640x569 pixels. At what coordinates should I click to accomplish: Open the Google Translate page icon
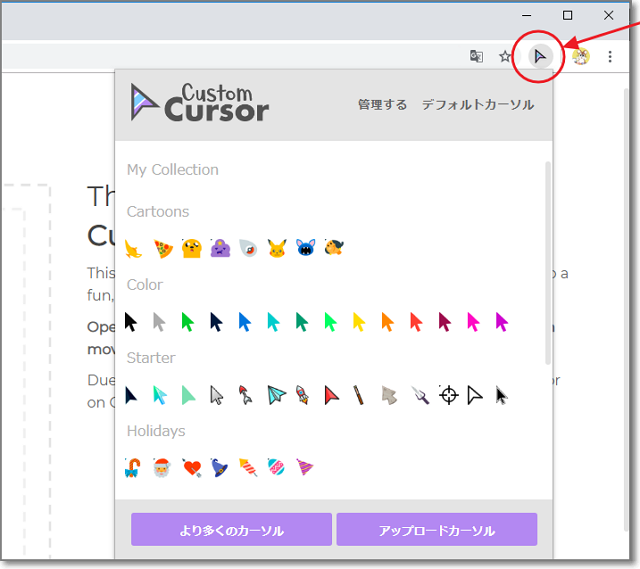pyautogui.click(x=477, y=57)
